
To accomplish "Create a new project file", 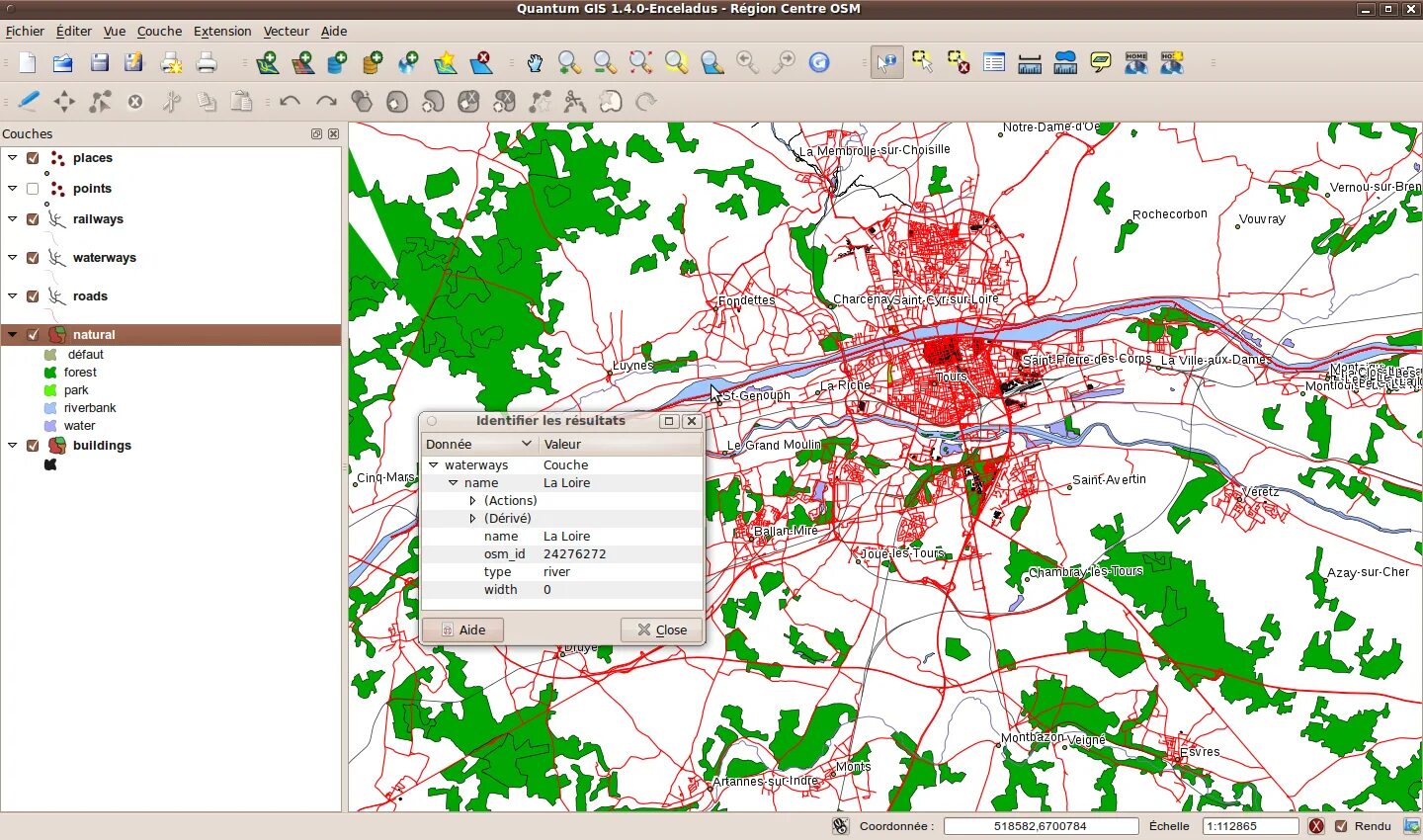I will point(28,63).
